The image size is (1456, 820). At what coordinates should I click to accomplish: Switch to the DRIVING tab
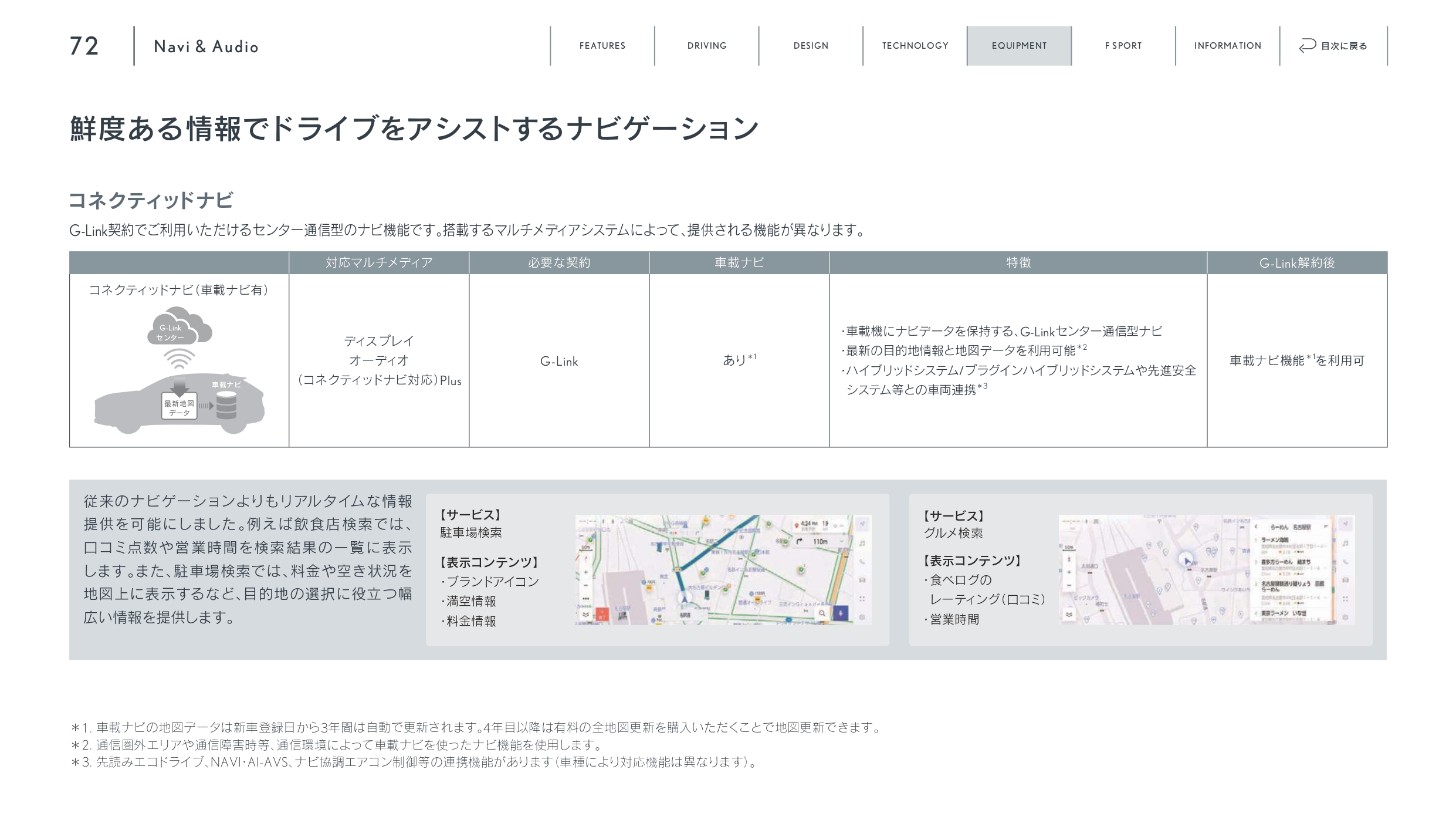point(706,46)
